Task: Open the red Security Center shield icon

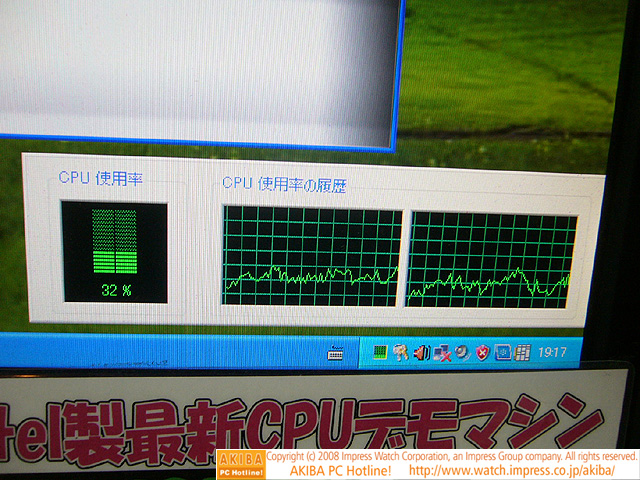Action: coord(482,351)
